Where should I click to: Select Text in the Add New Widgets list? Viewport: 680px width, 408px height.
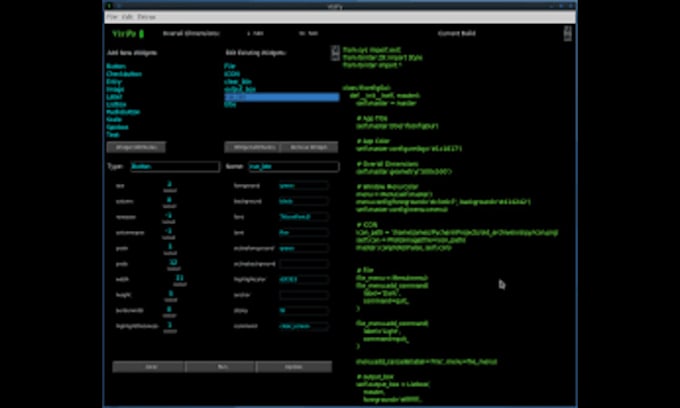pyautogui.click(x=112, y=134)
